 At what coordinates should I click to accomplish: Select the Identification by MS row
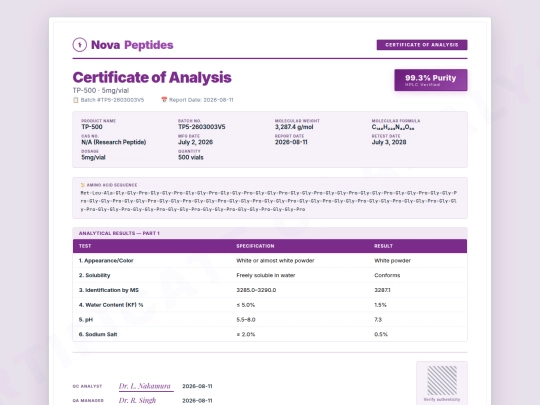pos(270,290)
